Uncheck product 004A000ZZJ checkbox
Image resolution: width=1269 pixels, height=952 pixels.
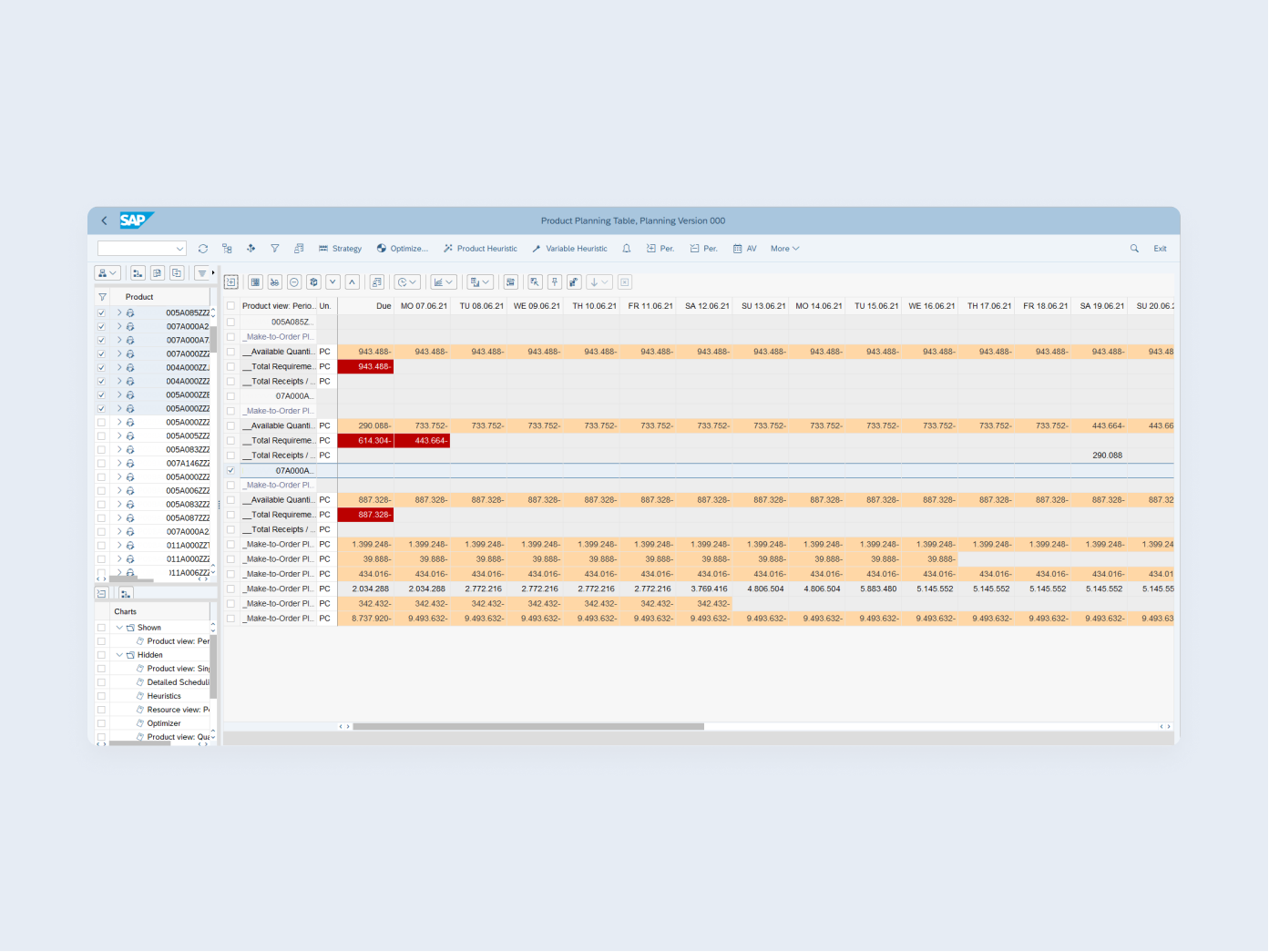pyautogui.click(x=101, y=367)
